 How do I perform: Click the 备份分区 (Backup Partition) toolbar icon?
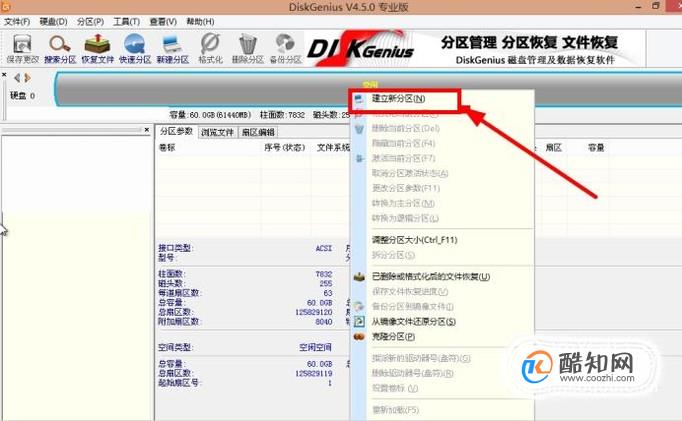pos(285,48)
